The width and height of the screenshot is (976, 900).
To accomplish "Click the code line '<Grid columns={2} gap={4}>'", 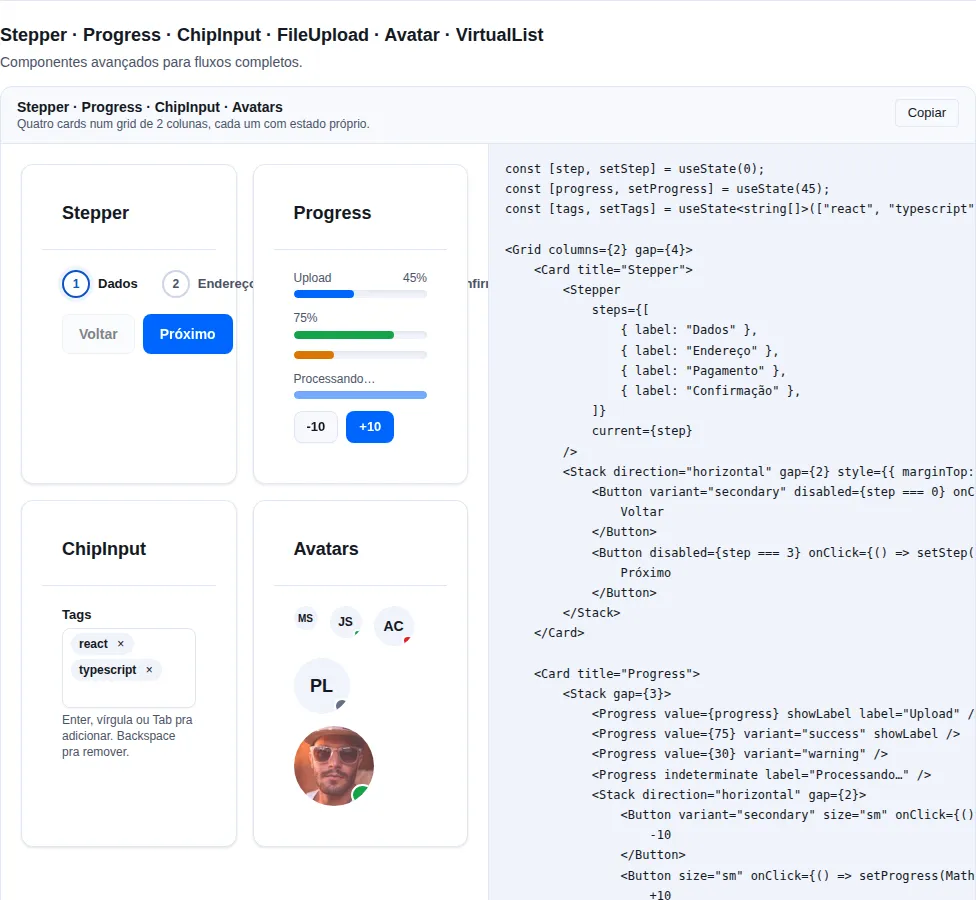I will point(599,250).
